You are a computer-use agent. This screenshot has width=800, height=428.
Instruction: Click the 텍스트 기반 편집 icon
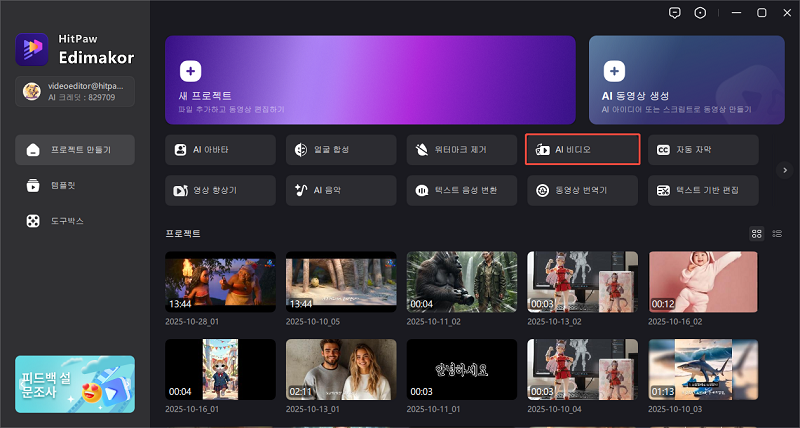tap(663, 190)
